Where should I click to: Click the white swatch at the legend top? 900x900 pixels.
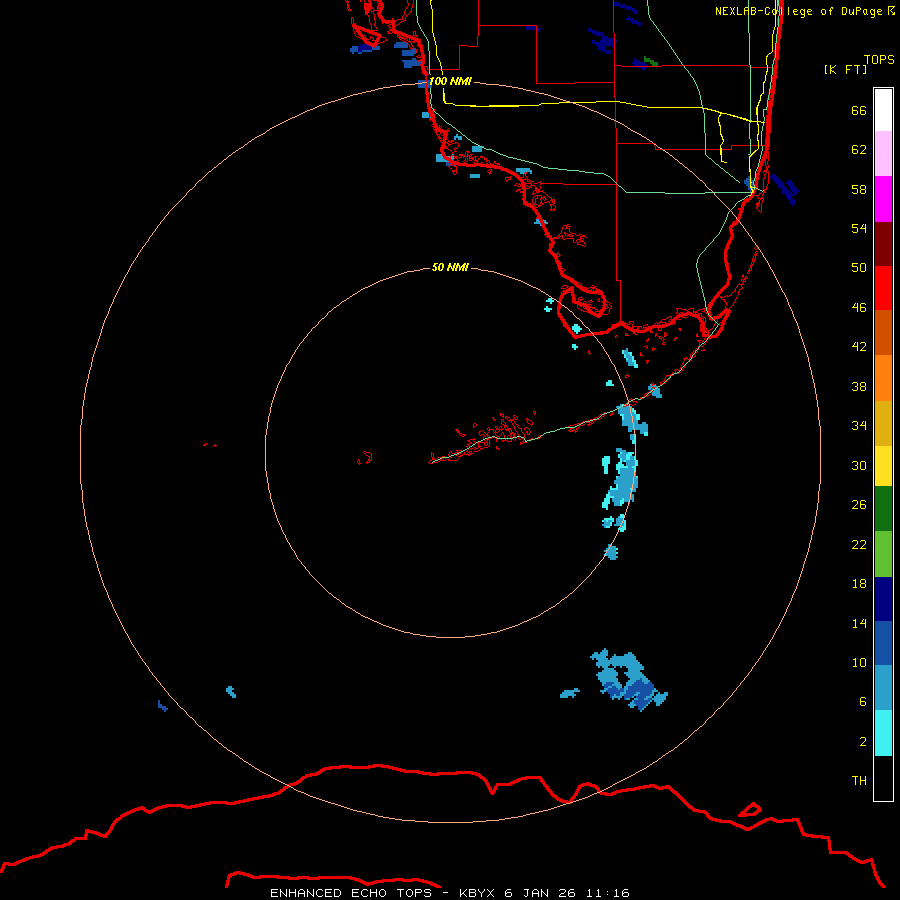[x=883, y=110]
